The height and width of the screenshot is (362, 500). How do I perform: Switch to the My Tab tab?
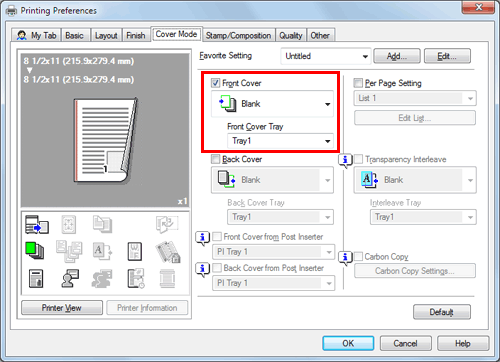[37, 35]
